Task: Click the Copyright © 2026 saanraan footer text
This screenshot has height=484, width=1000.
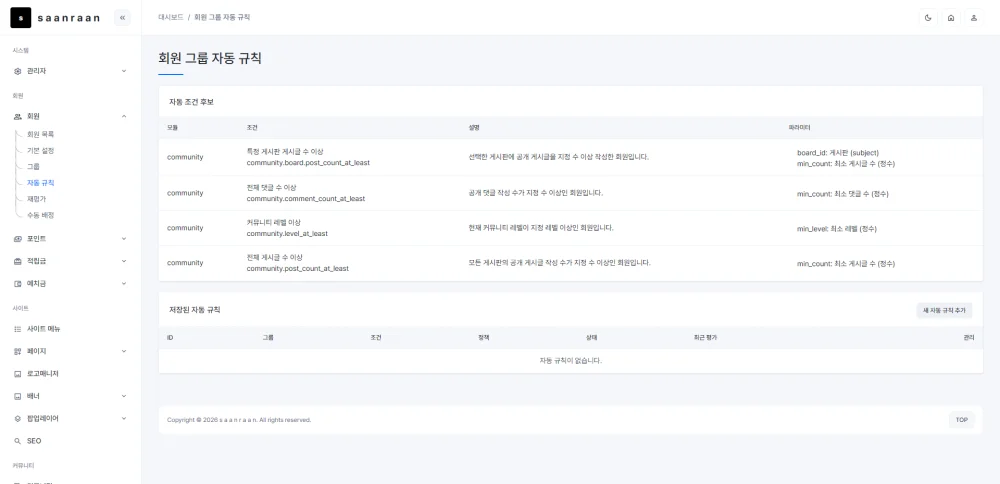Action: pos(239,420)
